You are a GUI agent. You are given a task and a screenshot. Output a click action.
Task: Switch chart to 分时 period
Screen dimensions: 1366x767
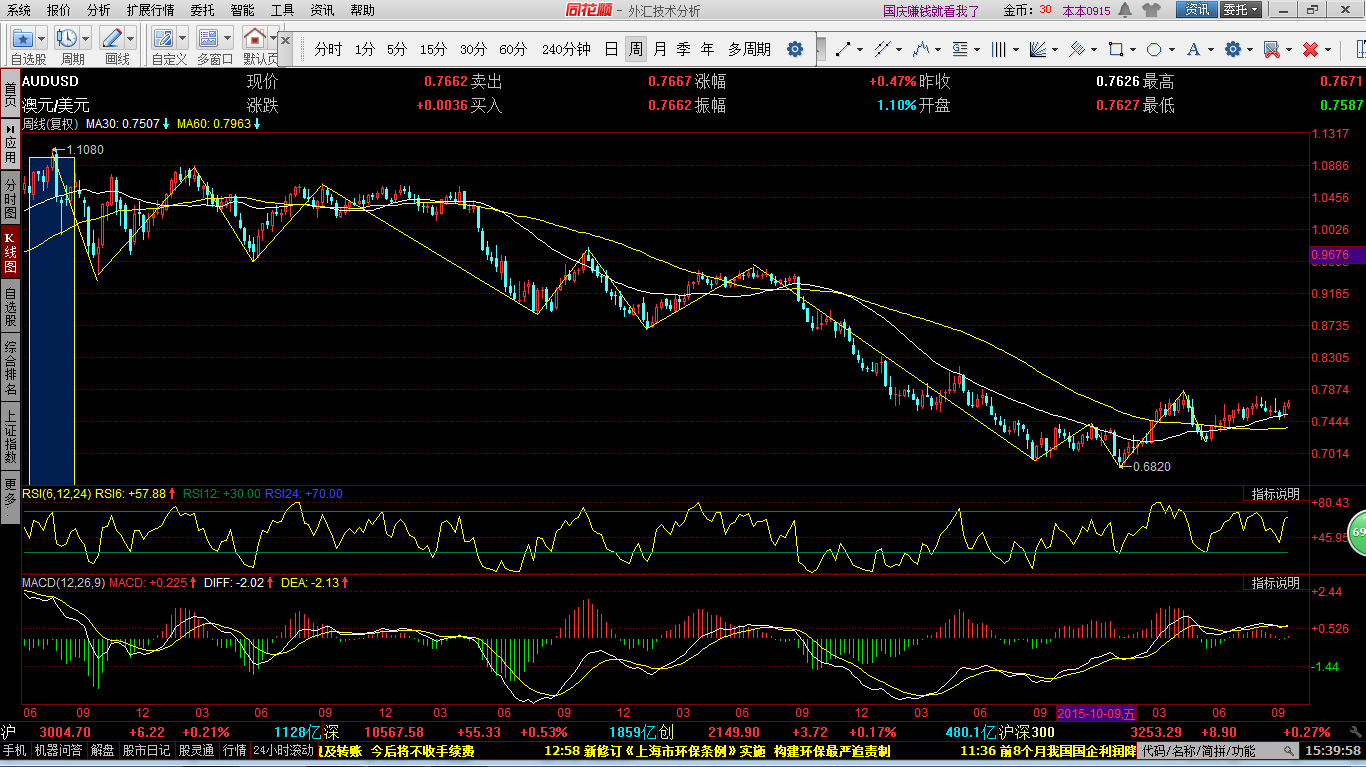click(328, 49)
